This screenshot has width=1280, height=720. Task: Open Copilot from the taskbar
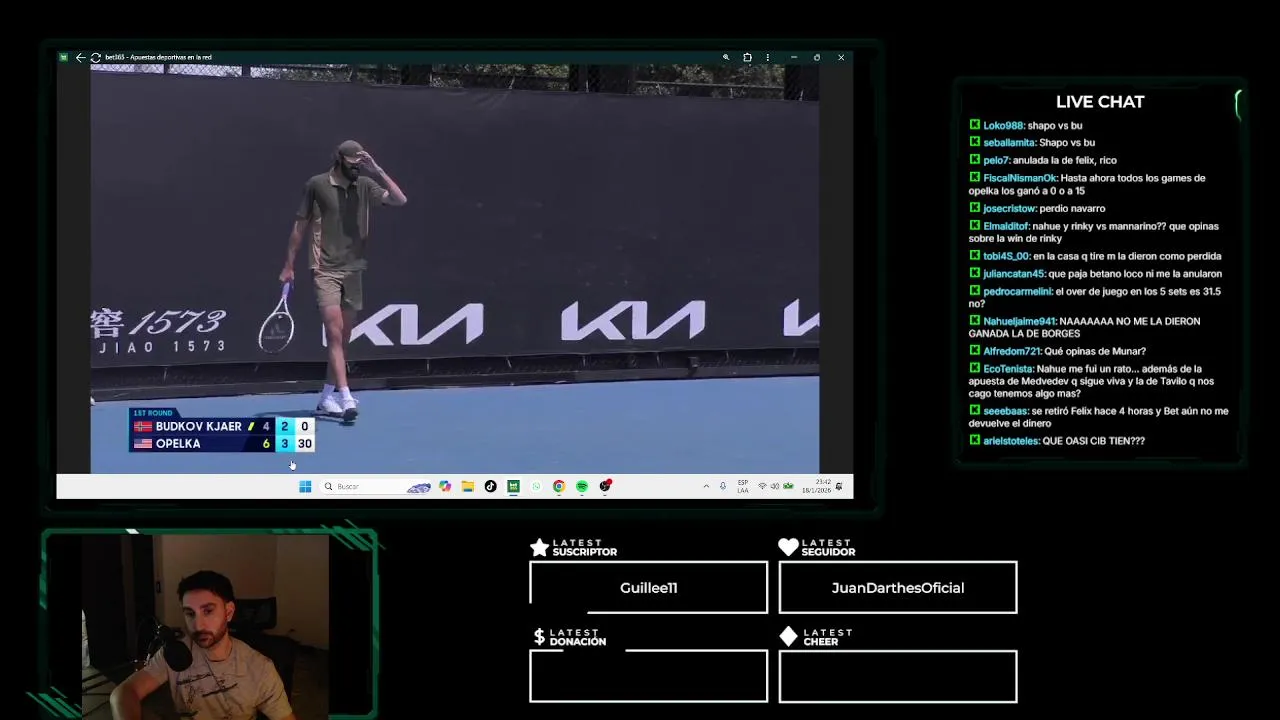coord(445,486)
